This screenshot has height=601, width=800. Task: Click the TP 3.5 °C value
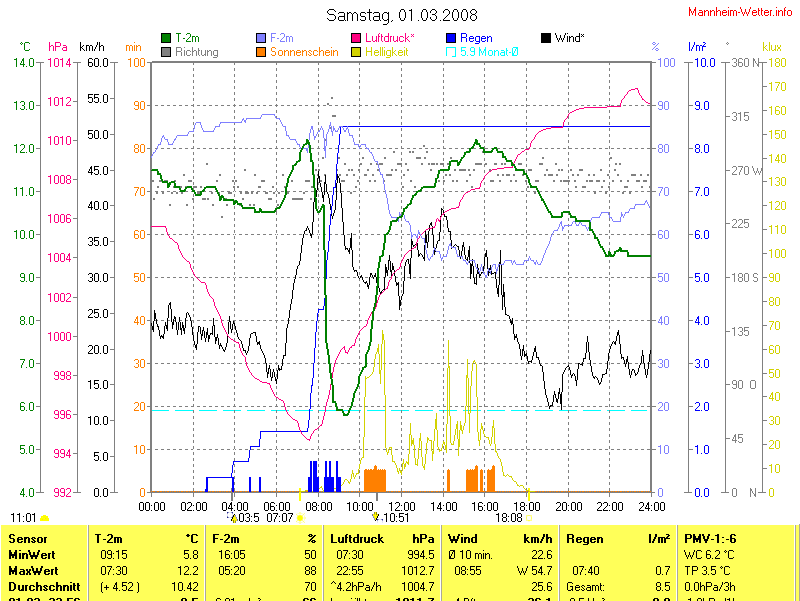point(707,570)
